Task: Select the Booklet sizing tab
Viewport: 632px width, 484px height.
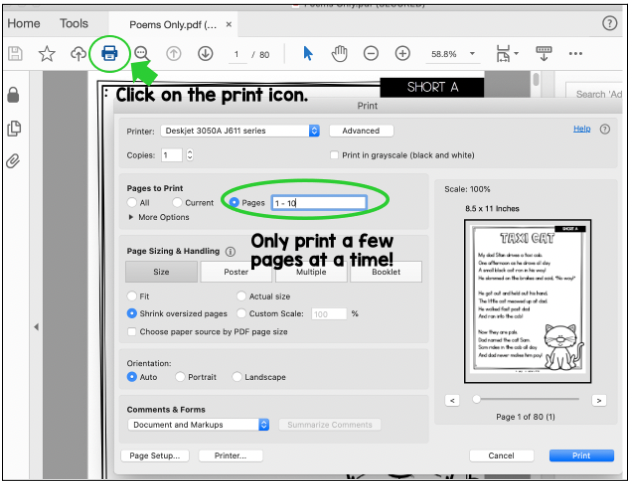Action: click(x=386, y=272)
